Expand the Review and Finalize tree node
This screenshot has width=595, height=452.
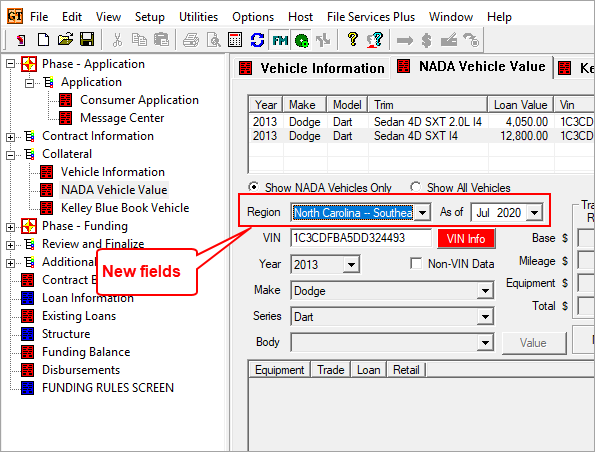click(11, 245)
